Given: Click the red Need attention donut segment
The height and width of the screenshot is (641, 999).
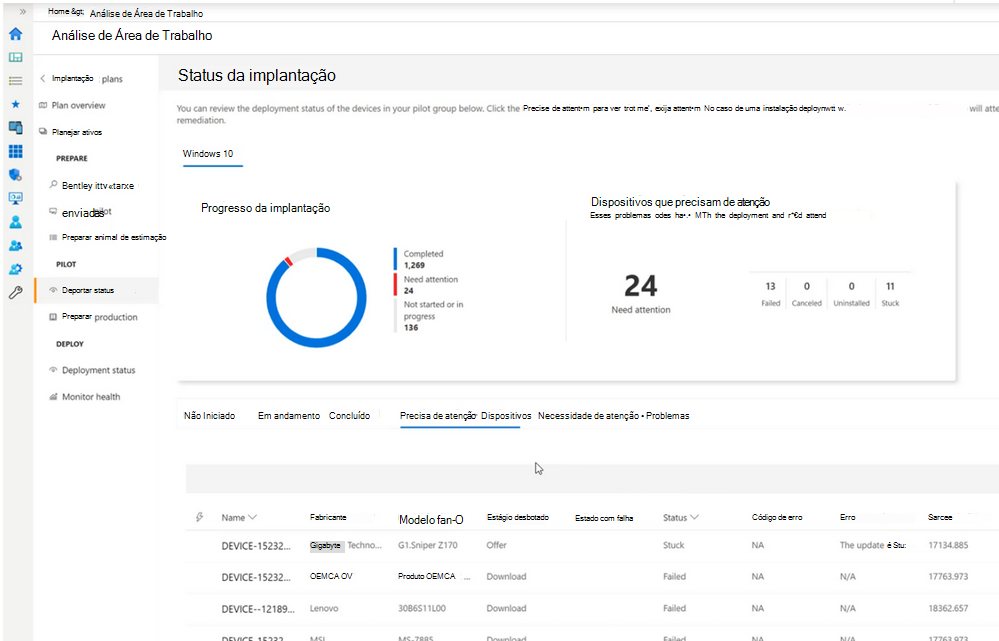Looking at the screenshot, I should (288, 261).
